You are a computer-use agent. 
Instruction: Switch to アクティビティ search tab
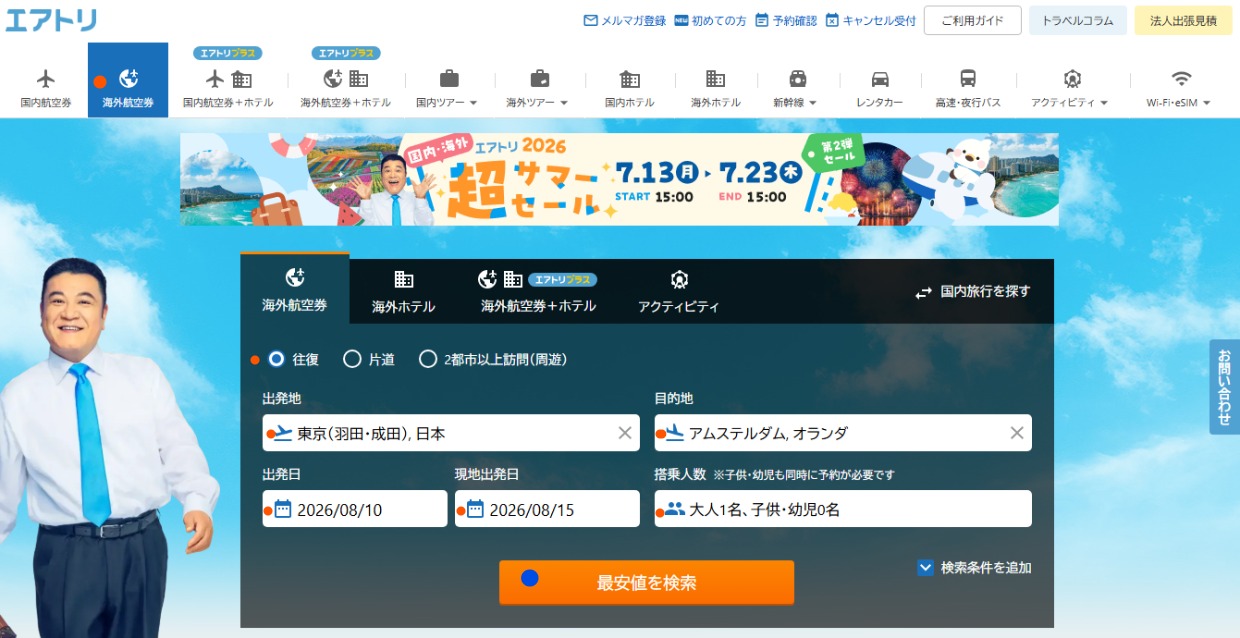679,291
